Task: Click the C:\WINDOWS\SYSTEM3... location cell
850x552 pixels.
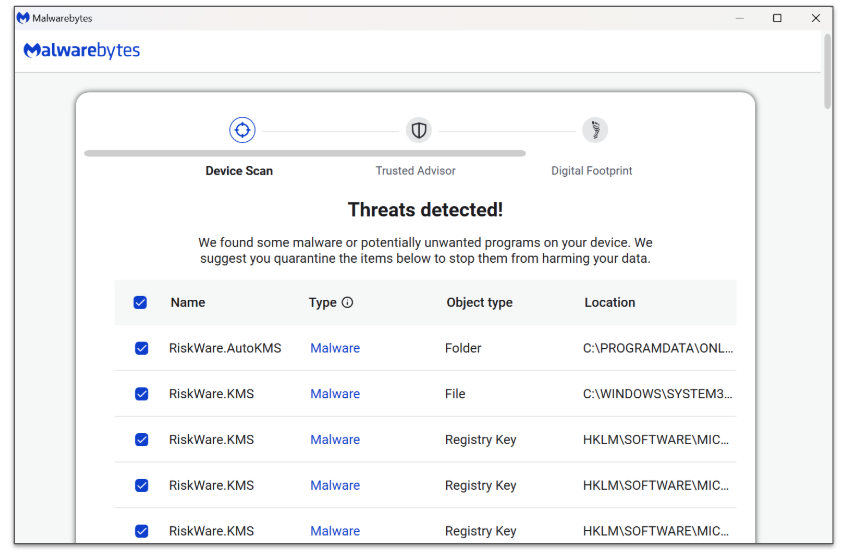Action: click(658, 394)
